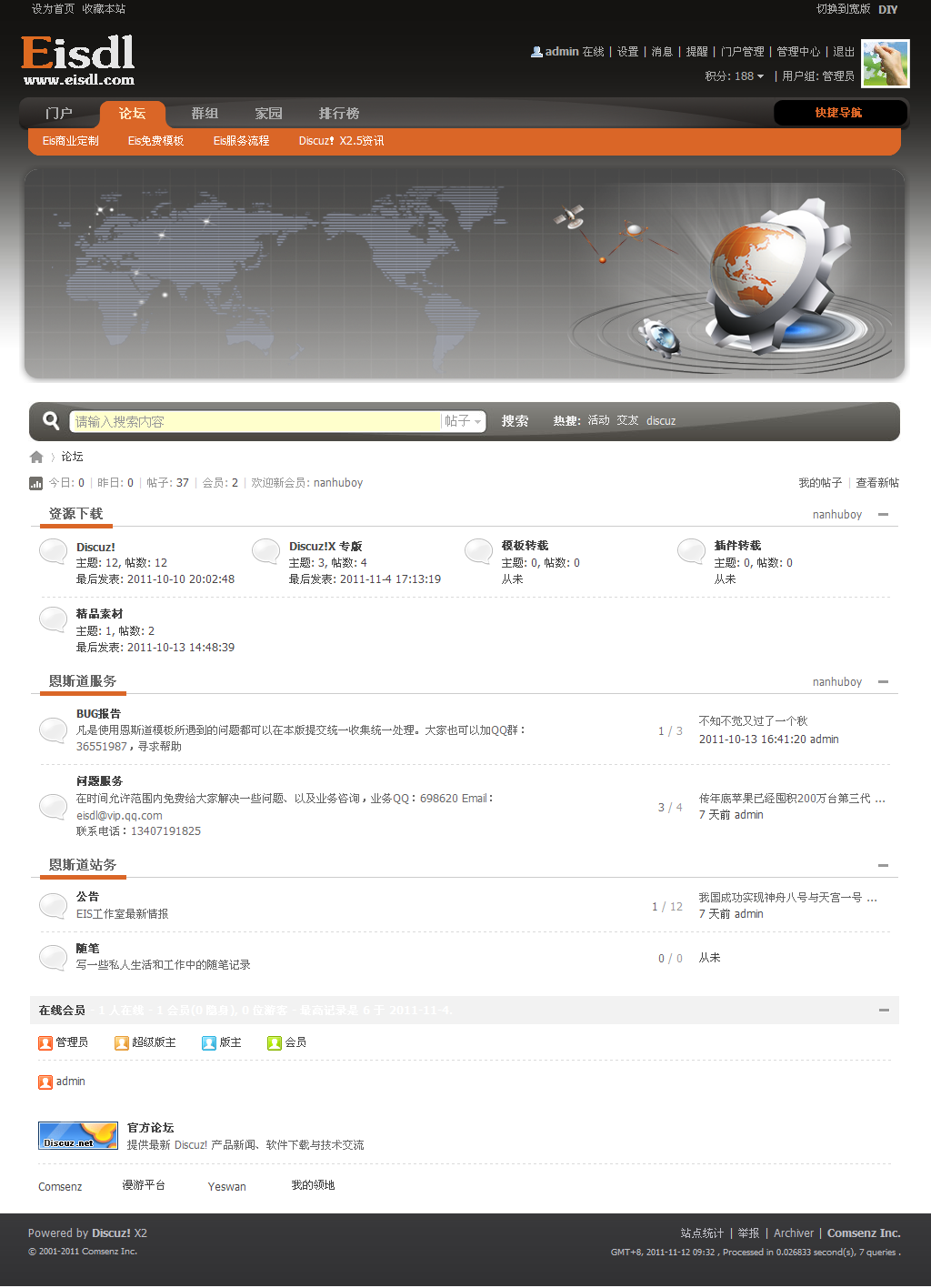Open the 帖子 search type dropdown
This screenshot has height=1288, width=931.
[x=463, y=421]
